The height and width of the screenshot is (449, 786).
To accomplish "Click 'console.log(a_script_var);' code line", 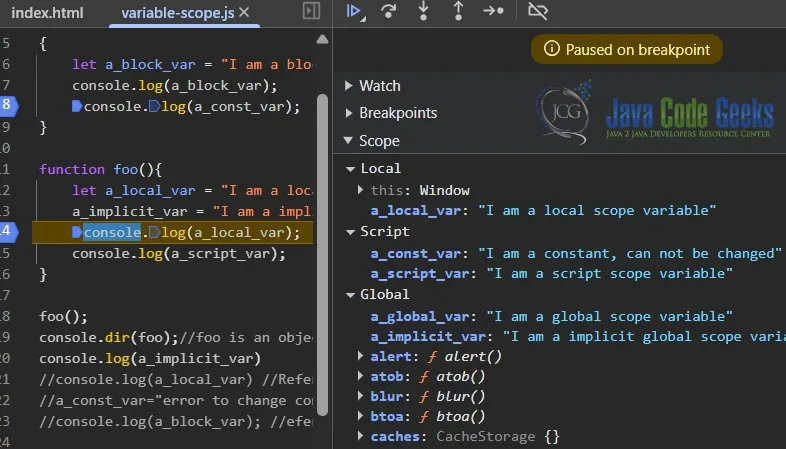I will (179, 254).
